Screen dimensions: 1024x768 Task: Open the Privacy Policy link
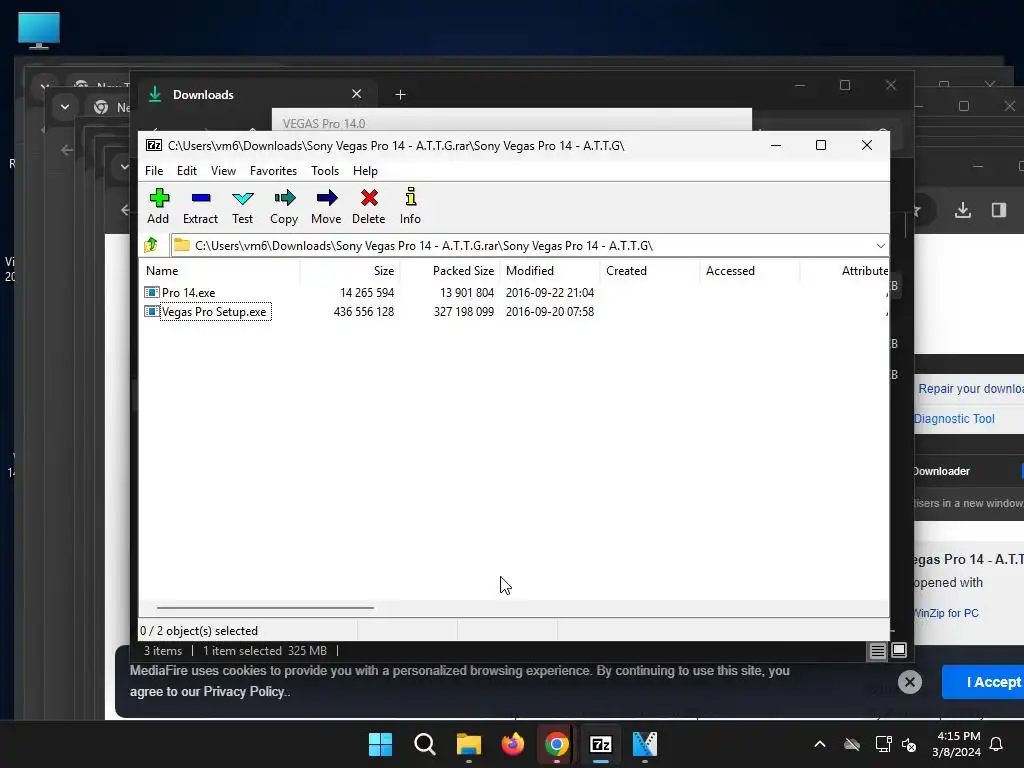tap(244, 692)
